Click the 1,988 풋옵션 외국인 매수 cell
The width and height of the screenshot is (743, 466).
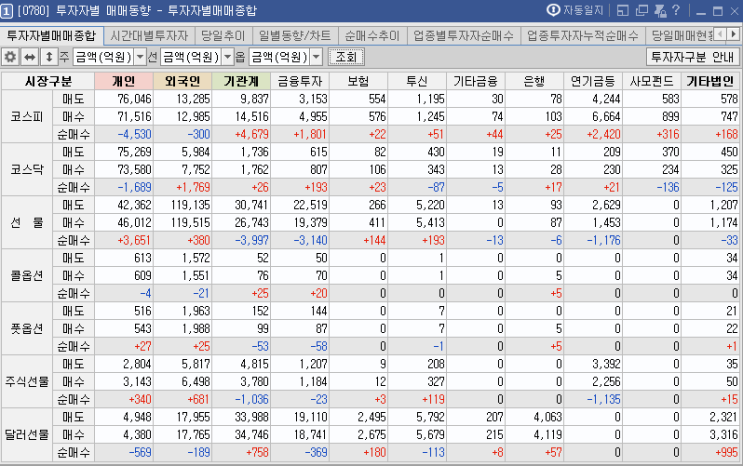click(182, 329)
